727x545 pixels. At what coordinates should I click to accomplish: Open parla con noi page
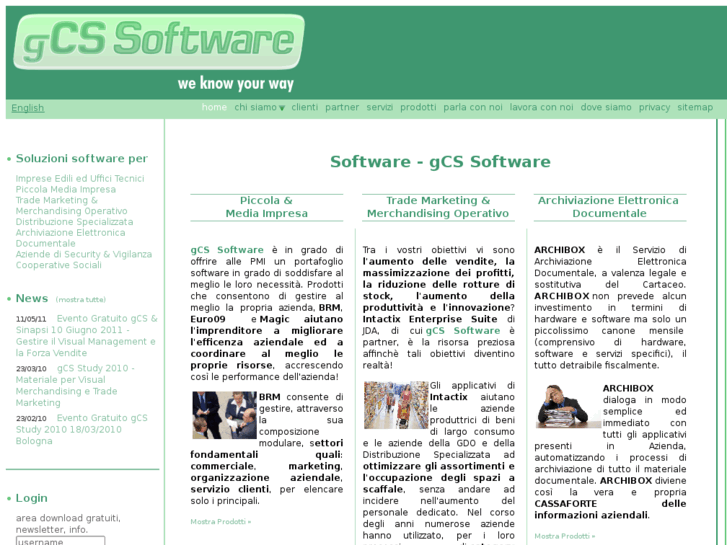point(473,107)
